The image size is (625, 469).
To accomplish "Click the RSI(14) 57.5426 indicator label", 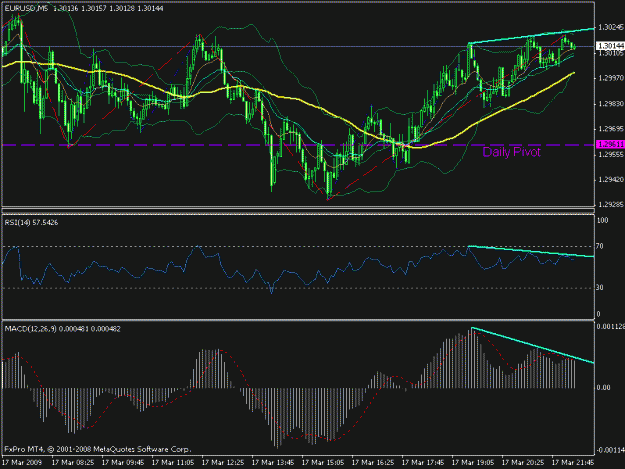I will click(x=31, y=222).
